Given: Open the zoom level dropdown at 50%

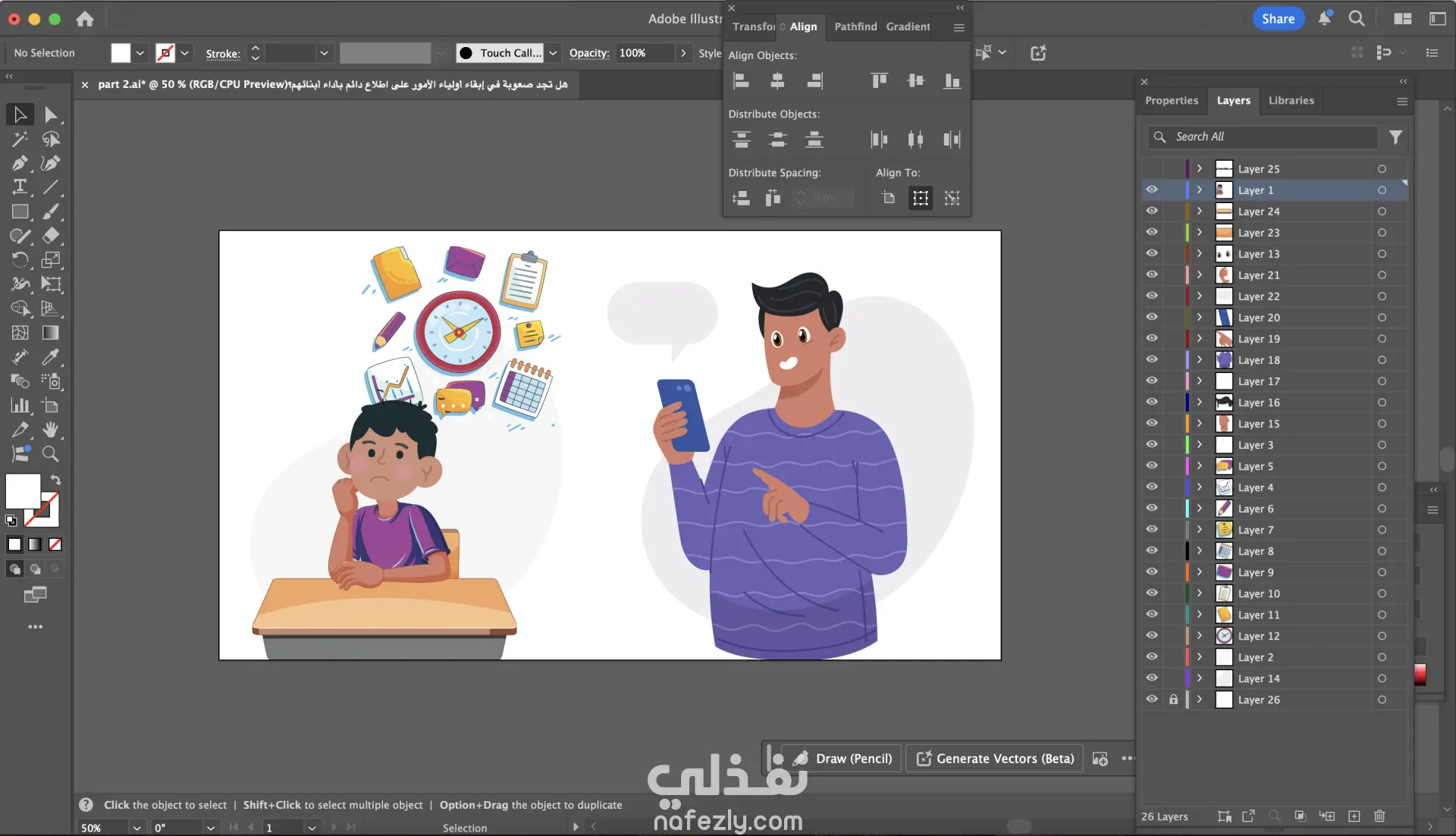Looking at the screenshot, I should [137, 828].
